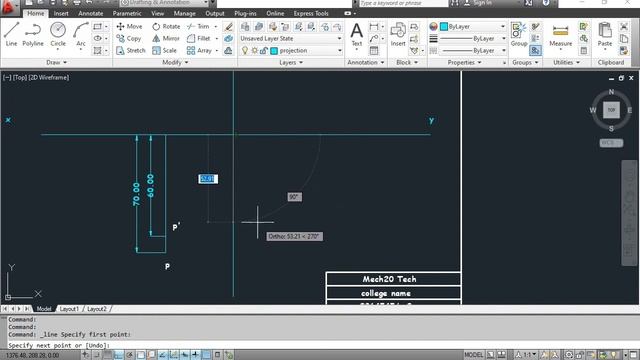
Task: Open the ByLayer lineweight dropdown
Action: [x=473, y=38]
